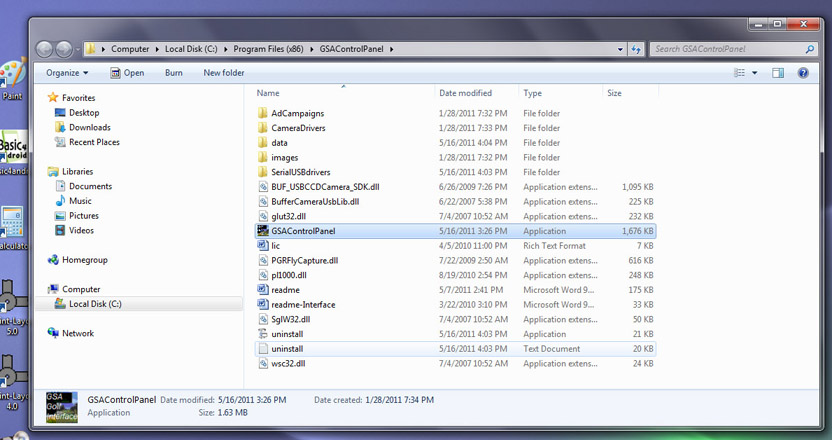Image resolution: width=832 pixels, height=440 pixels.
Task: Click Program Files (x86) breadcrumb
Action: (x=268, y=49)
